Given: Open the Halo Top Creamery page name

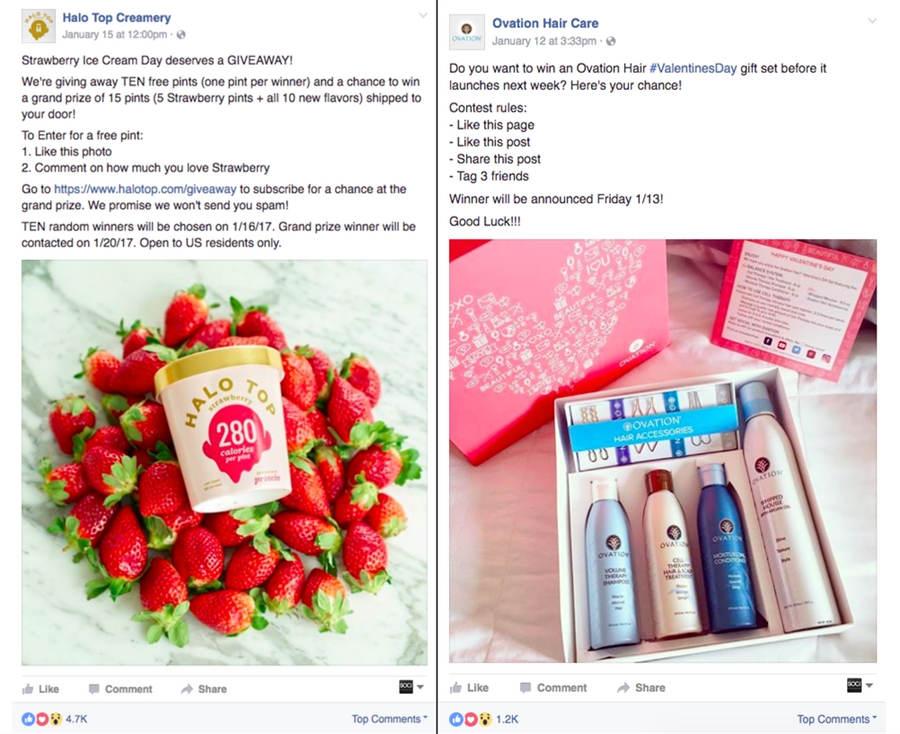Looking at the screenshot, I should tap(117, 18).
